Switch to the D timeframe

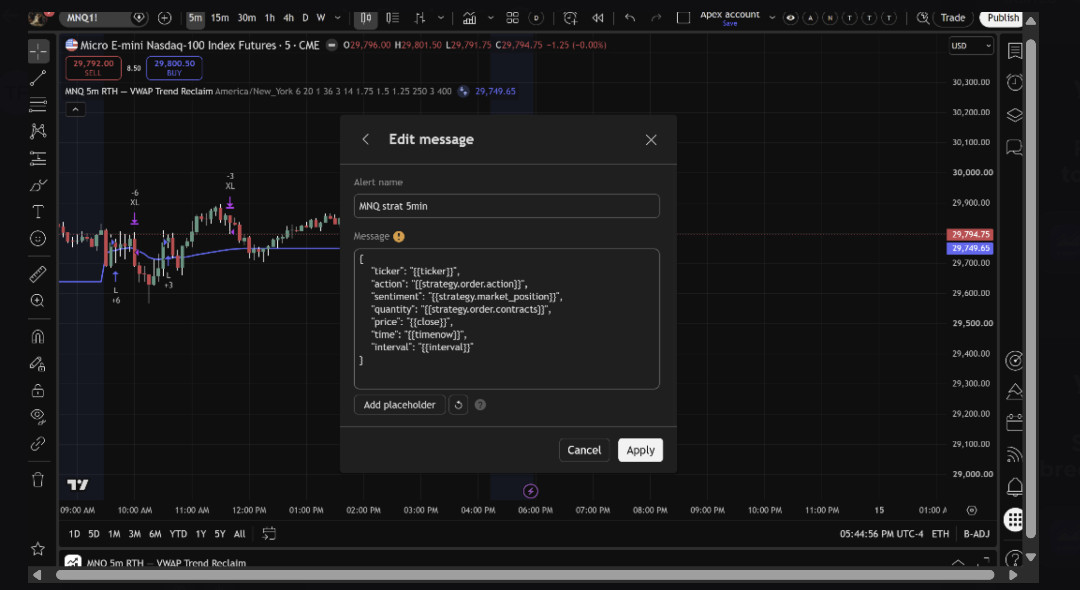point(305,18)
